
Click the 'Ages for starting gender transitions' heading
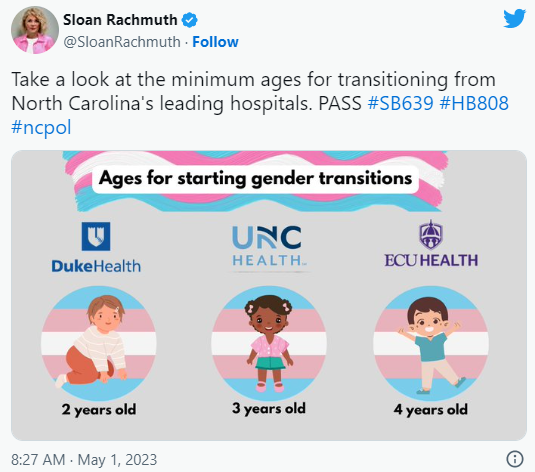[255, 178]
